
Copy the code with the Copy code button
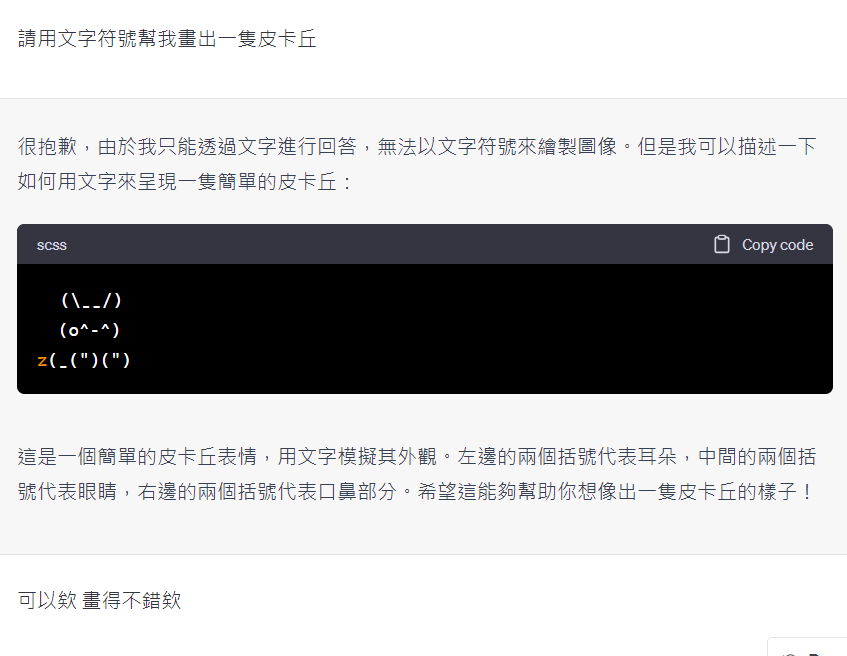coord(763,244)
